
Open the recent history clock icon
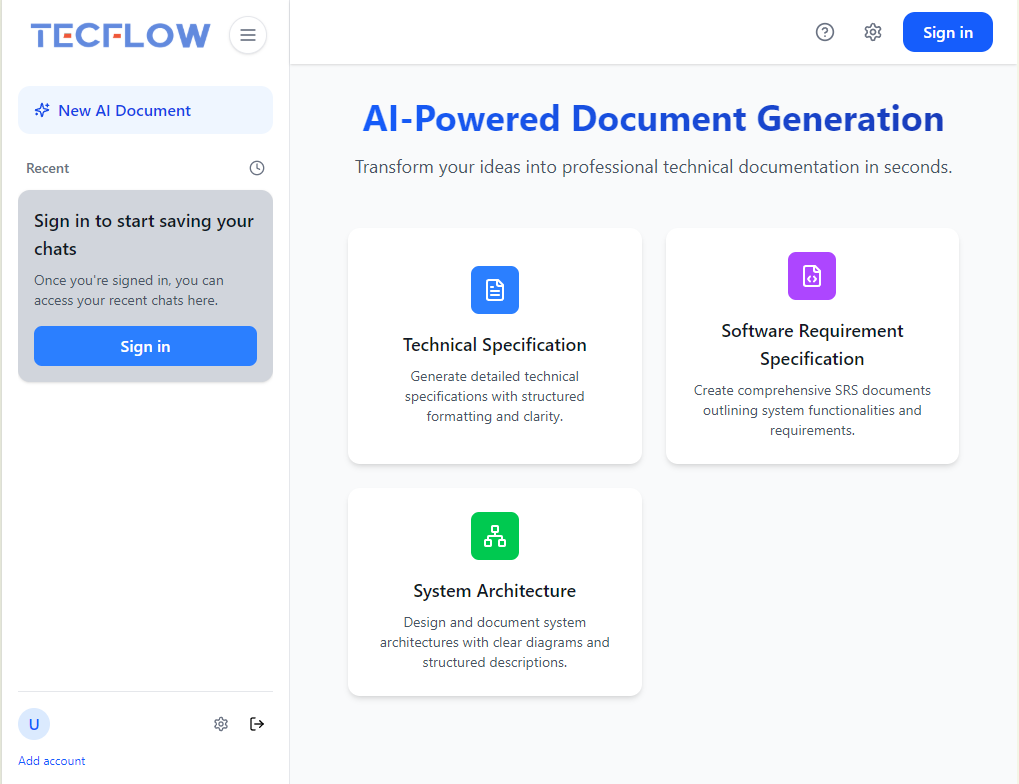[257, 168]
